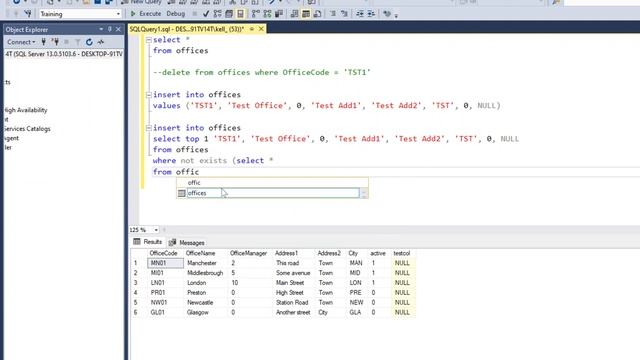Uncomment the selected lines
This screenshot has height=360, width=640.
344,14
